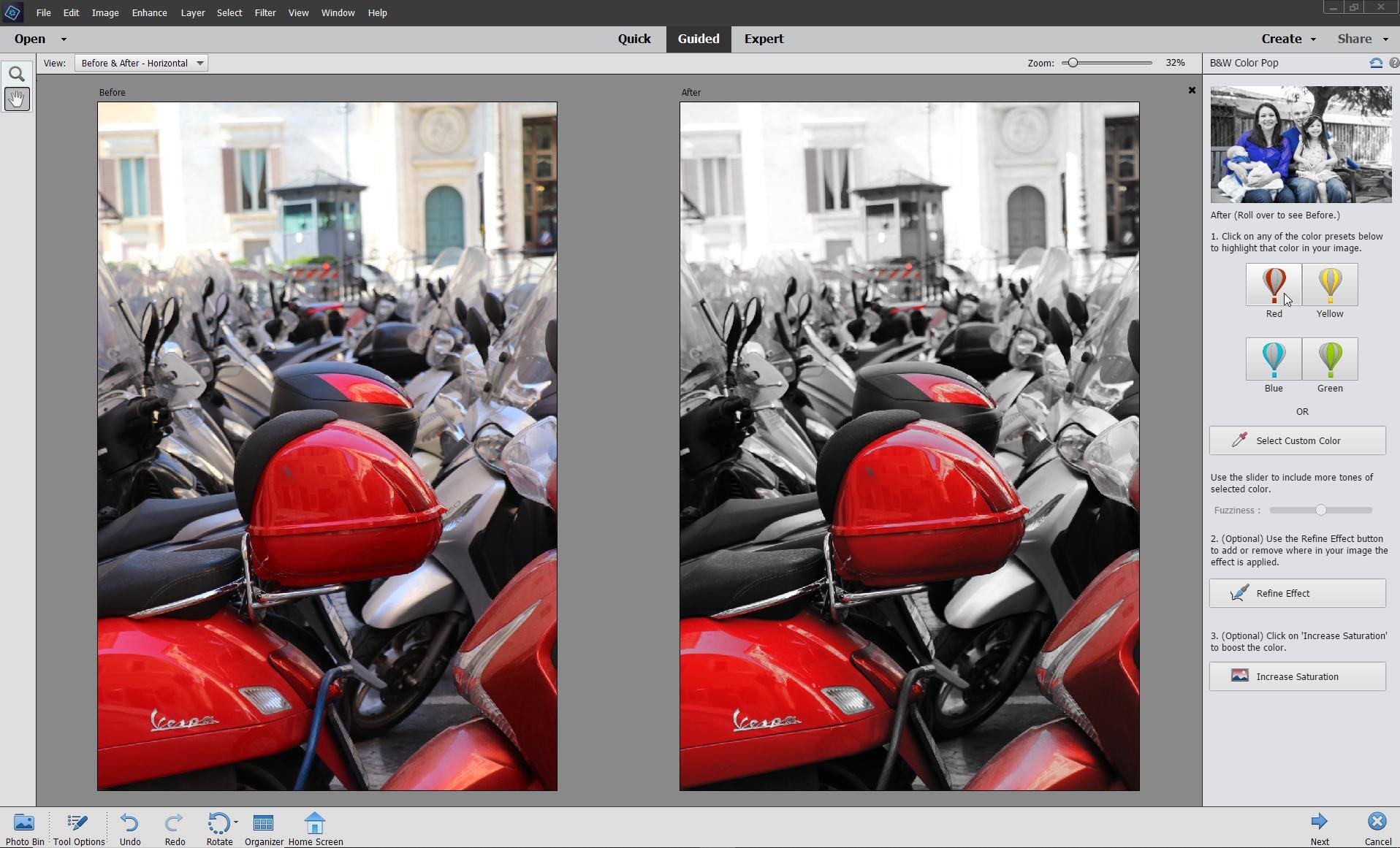1400x848 pixels.
Task: Switch to the Expert tab
Action: point(764,39)
